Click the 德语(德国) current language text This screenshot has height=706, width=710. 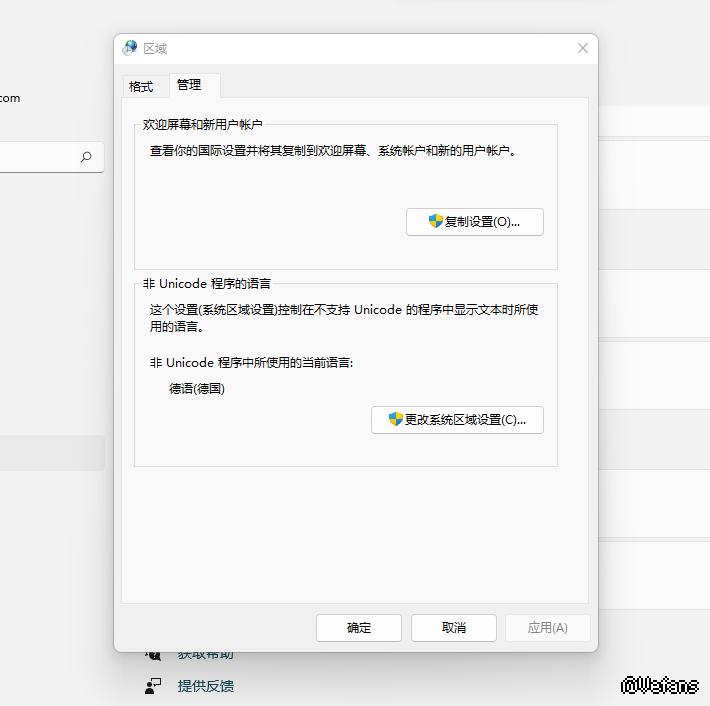(x=197, y=389)
